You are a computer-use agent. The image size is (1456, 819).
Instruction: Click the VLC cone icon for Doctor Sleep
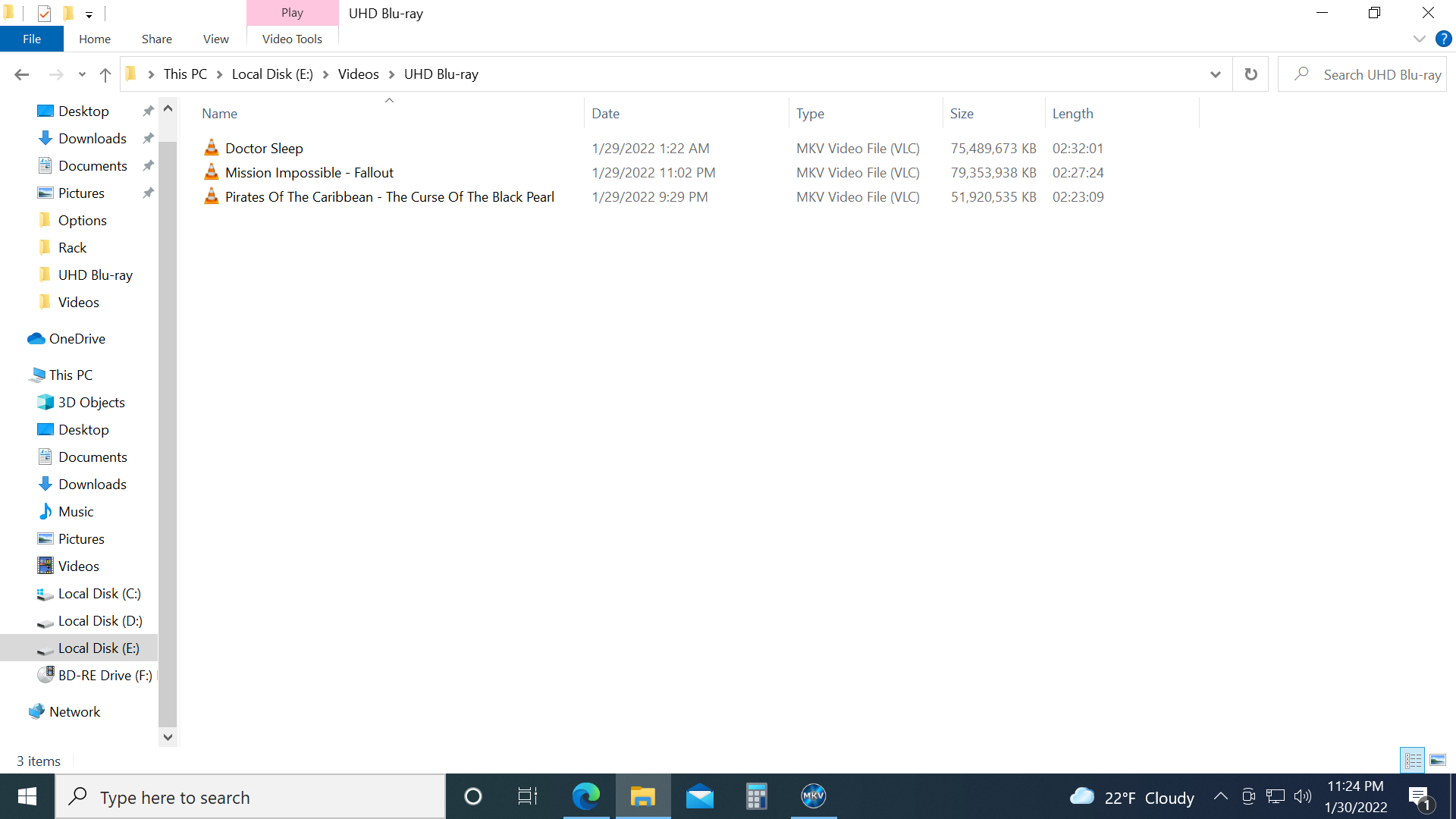point(211,148)
